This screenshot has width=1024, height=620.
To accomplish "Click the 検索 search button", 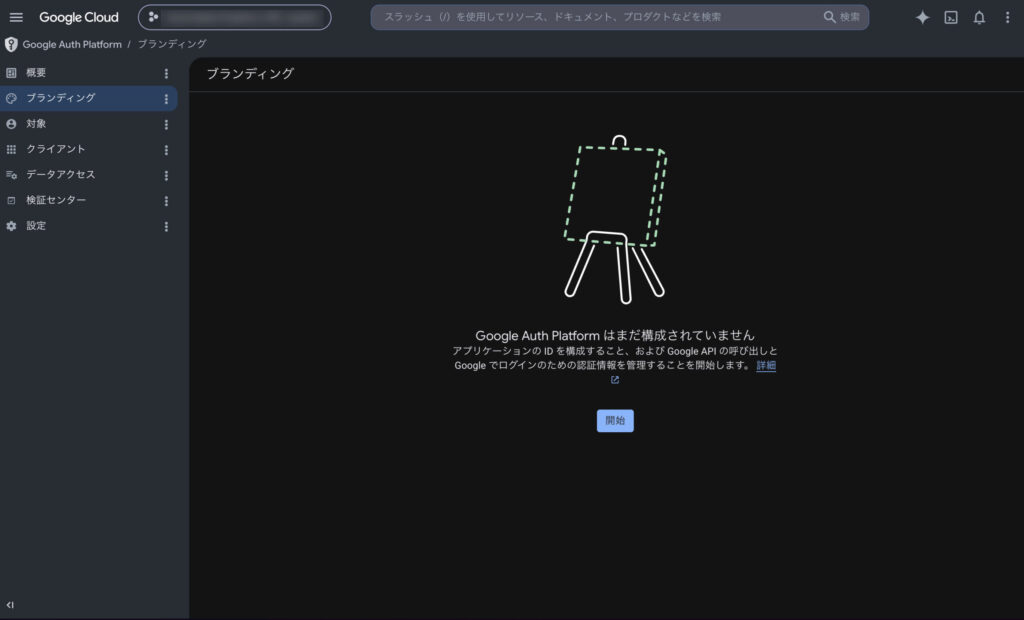I will point(842,17).
